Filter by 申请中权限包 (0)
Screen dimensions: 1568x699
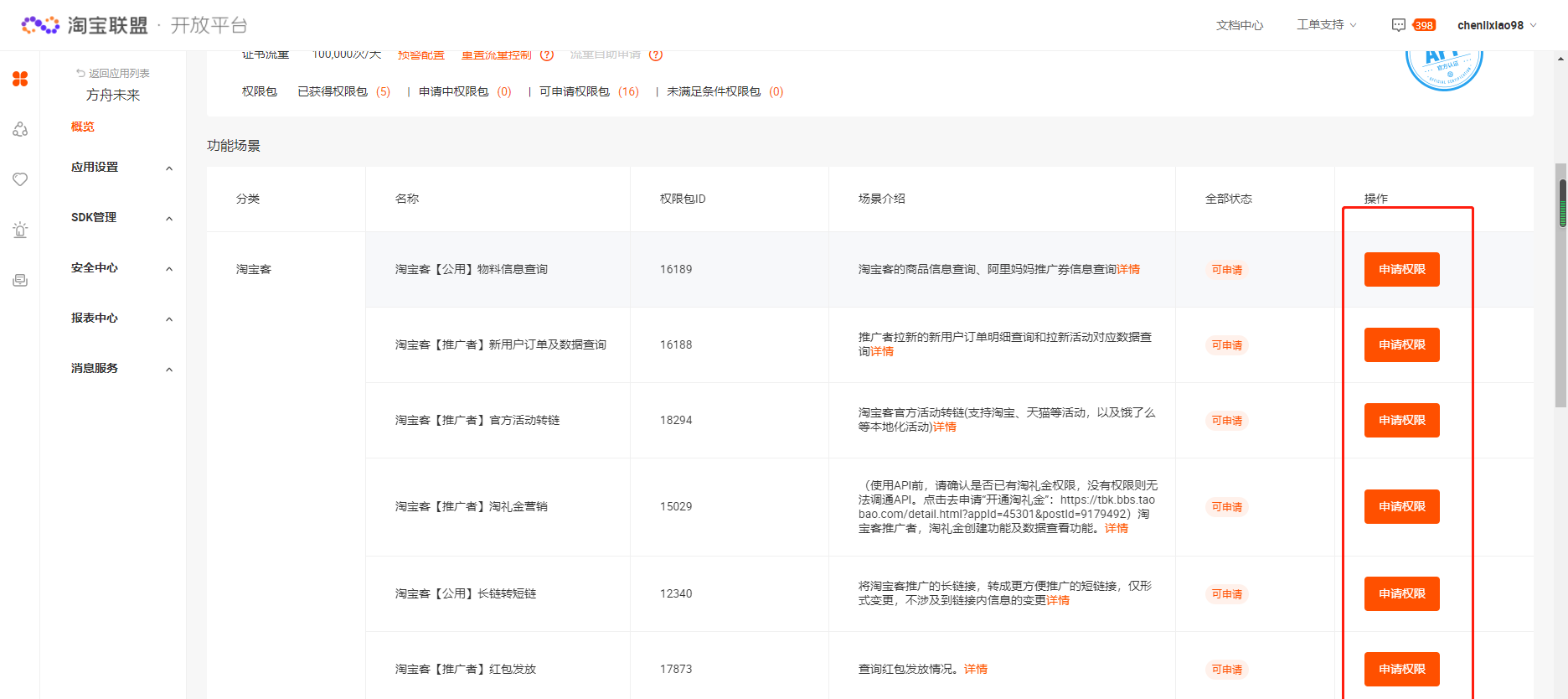(465, 91)
